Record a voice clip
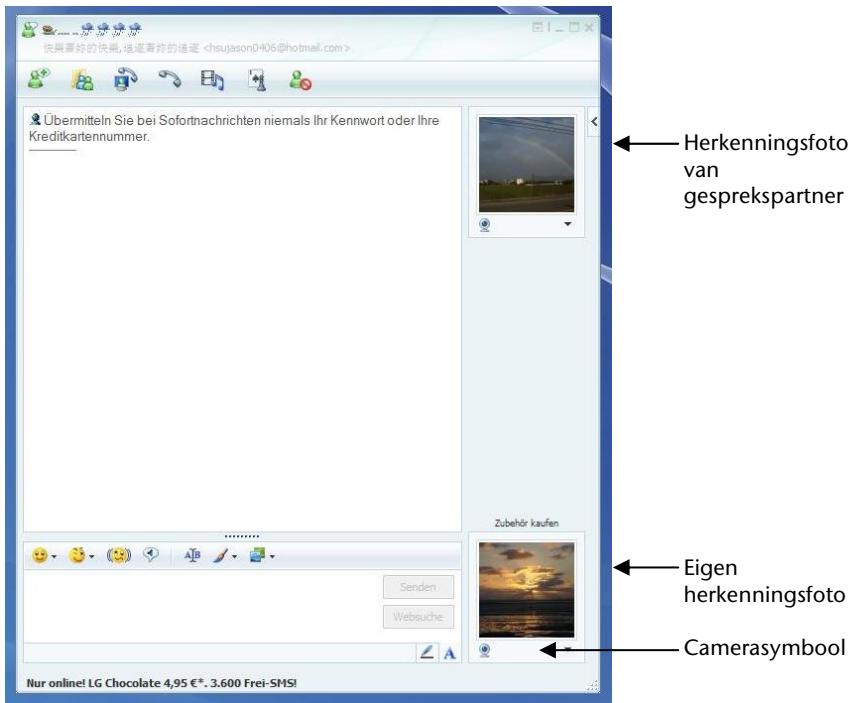 pos(150,555)
